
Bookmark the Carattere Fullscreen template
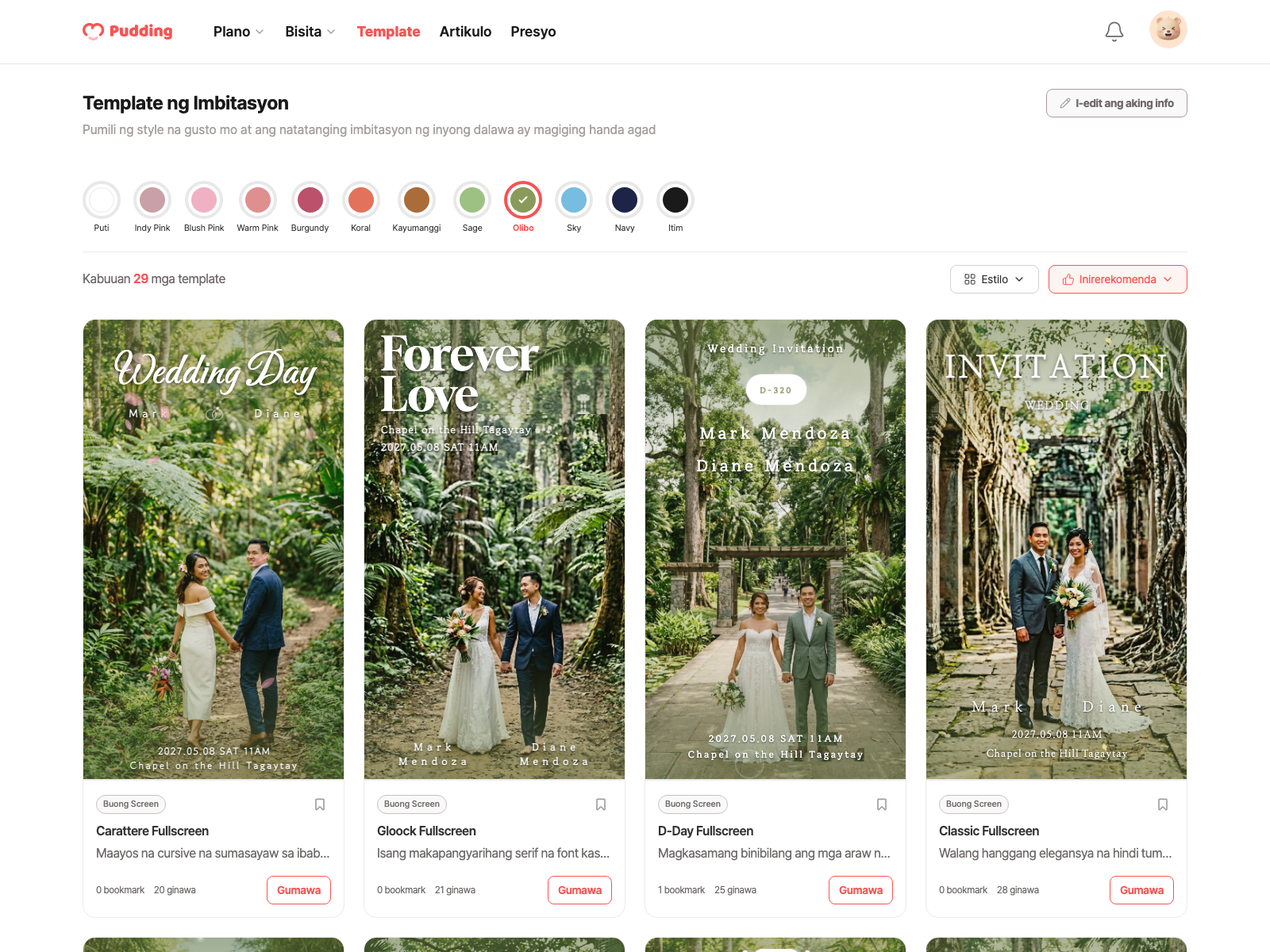coord(320,804)
